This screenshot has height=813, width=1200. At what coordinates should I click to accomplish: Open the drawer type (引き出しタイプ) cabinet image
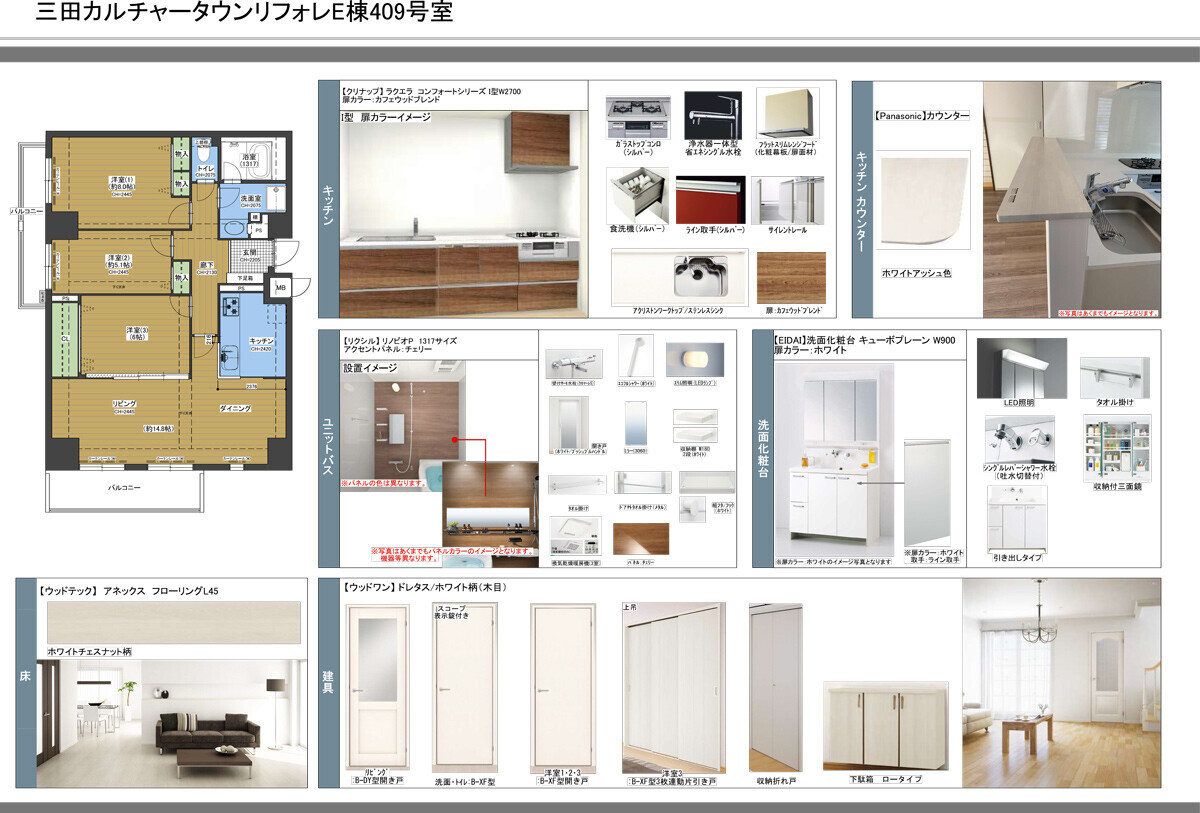point(1016,519)
